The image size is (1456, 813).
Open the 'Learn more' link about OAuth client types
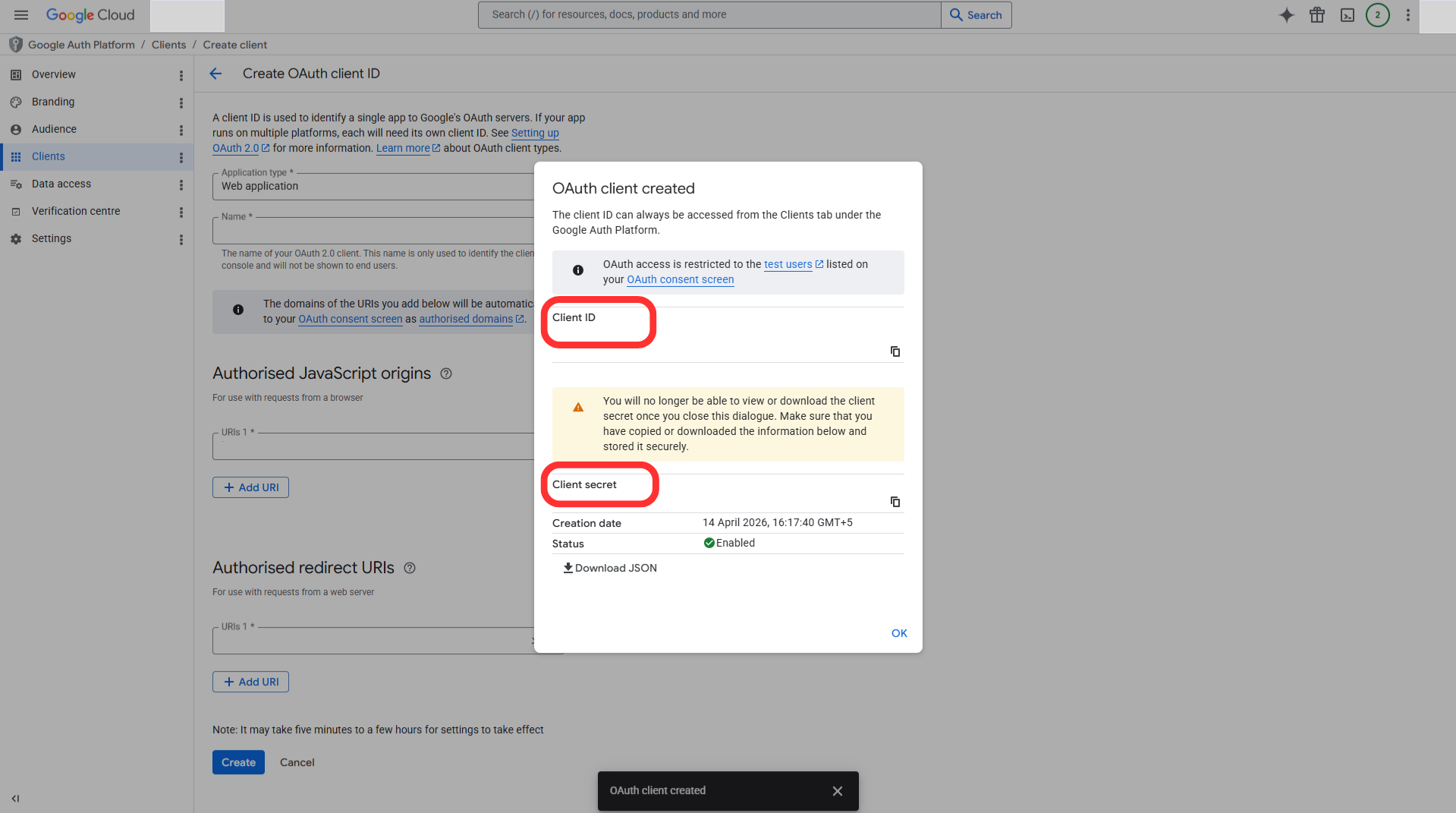(x=407, y=148)
